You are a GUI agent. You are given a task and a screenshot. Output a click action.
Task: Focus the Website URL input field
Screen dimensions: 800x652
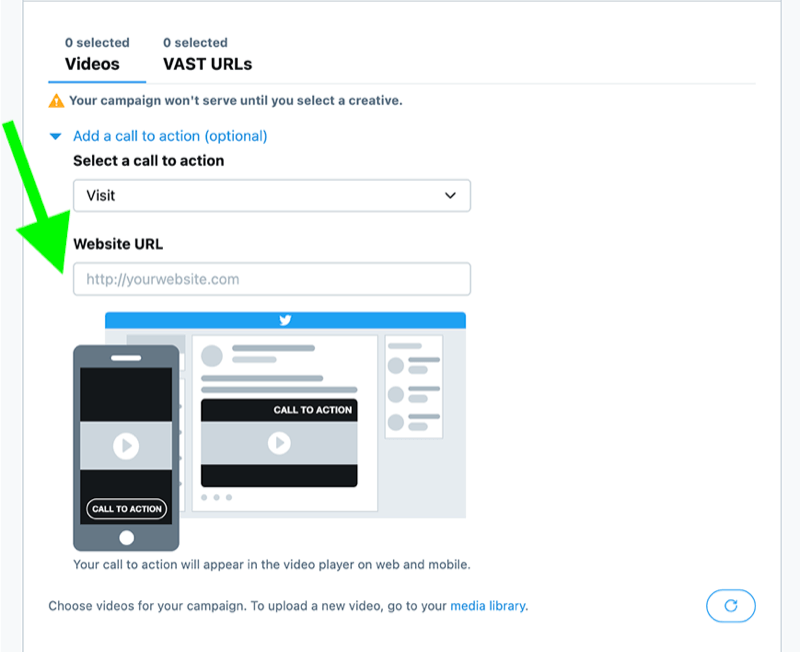click(272, 279)
